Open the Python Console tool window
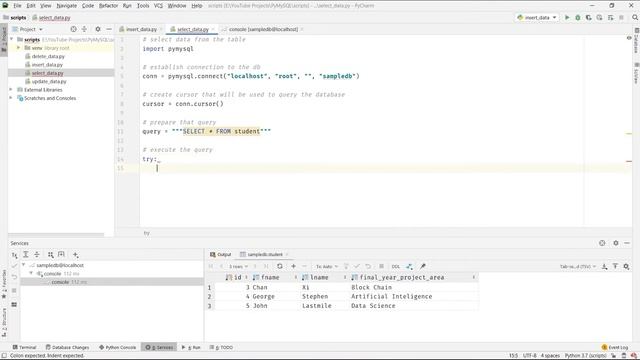 [118, 347]
